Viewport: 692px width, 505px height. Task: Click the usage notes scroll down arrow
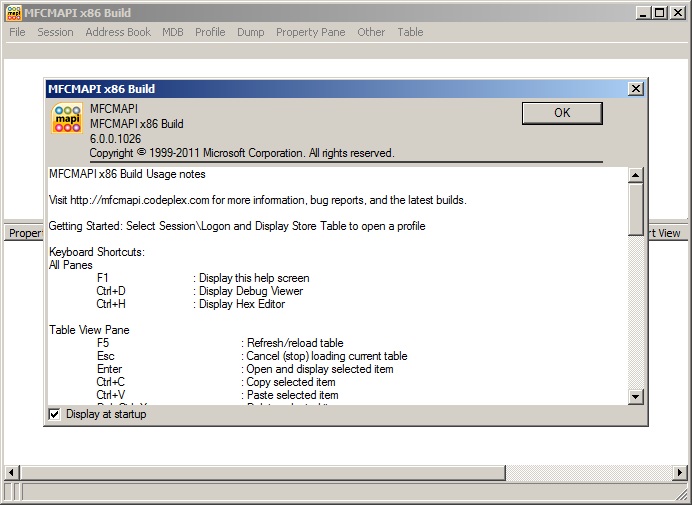(636, 396)
